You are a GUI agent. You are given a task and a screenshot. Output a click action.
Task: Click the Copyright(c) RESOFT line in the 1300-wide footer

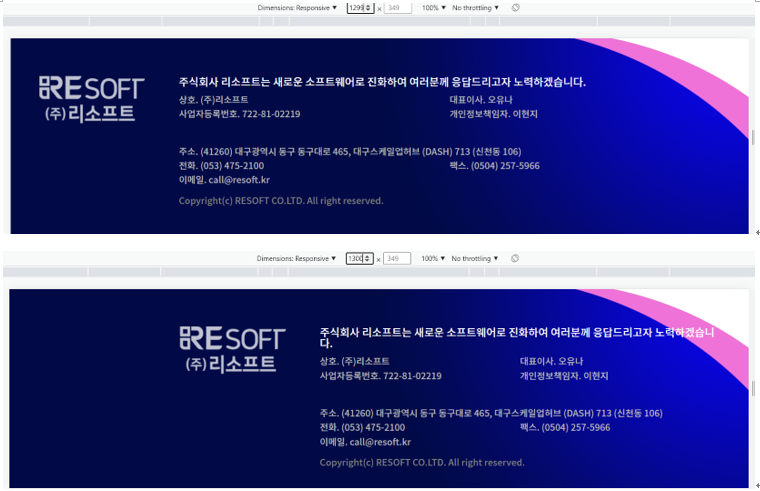click(422, 462)
